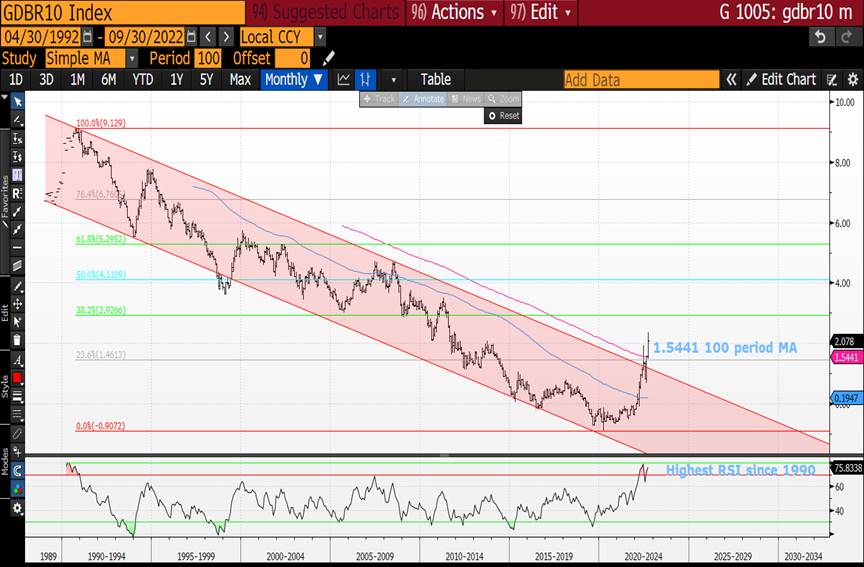The width and height of the screenshot is (864, 567).
Task: Click the undo arrow icon
Action: (x=819, y=37)
